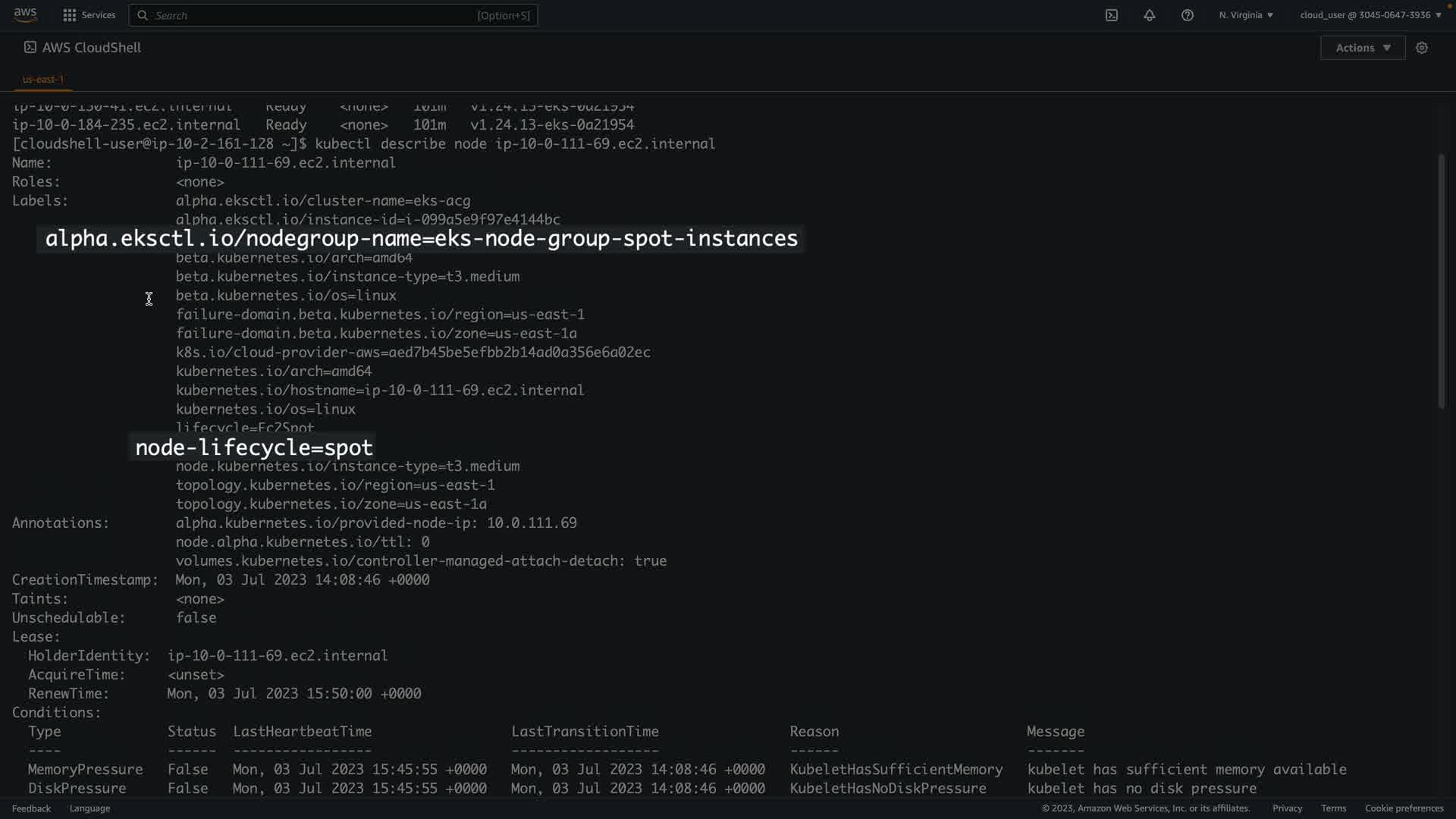Viewport: 1456px width, 819px height.
Task: Open the Terms link
Action: coord(1333,808)
